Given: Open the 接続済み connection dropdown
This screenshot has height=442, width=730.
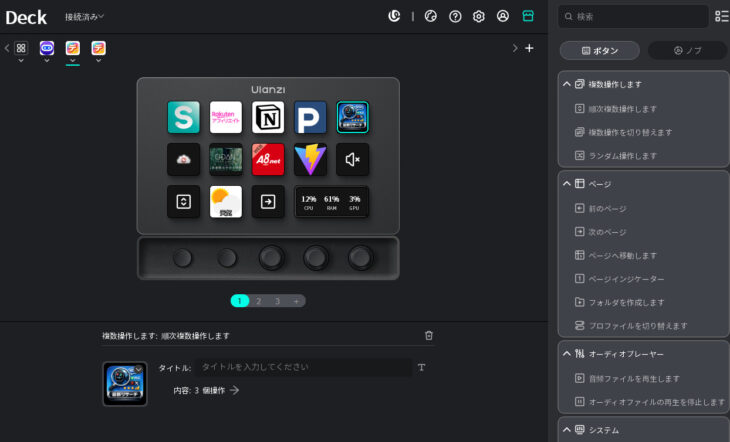Looking at the screenshot, I should point(84,17).
